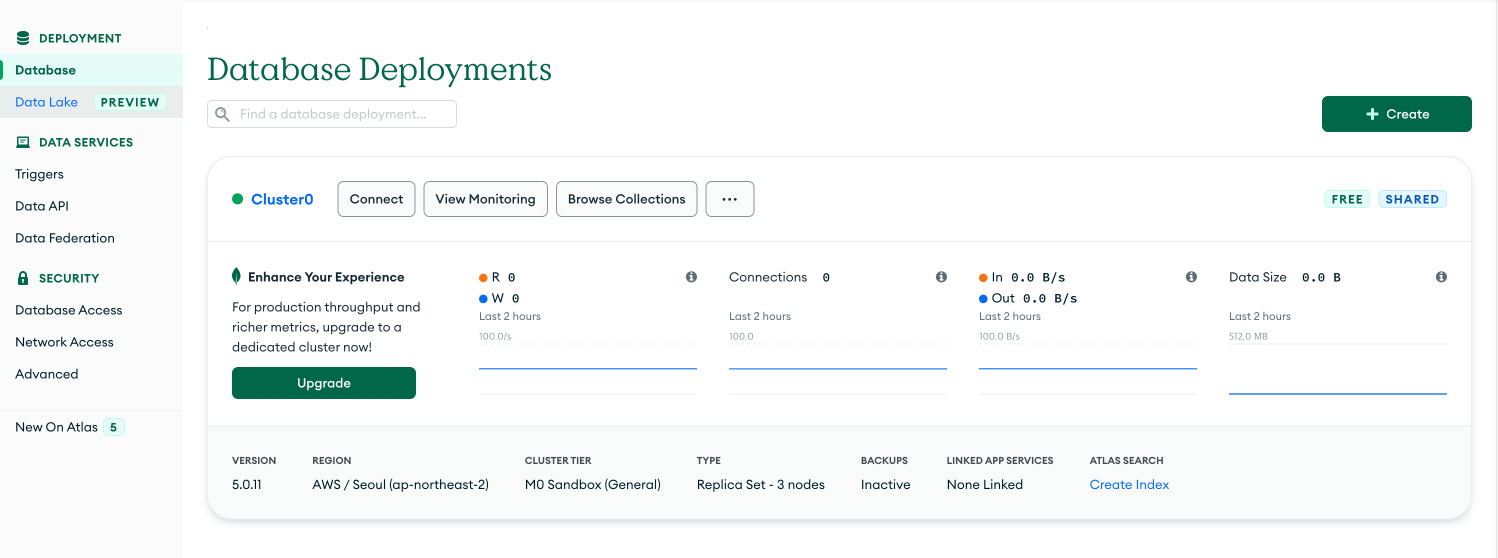
Task: Click the New On Atlas count badge 5
Action: point(114,427)
